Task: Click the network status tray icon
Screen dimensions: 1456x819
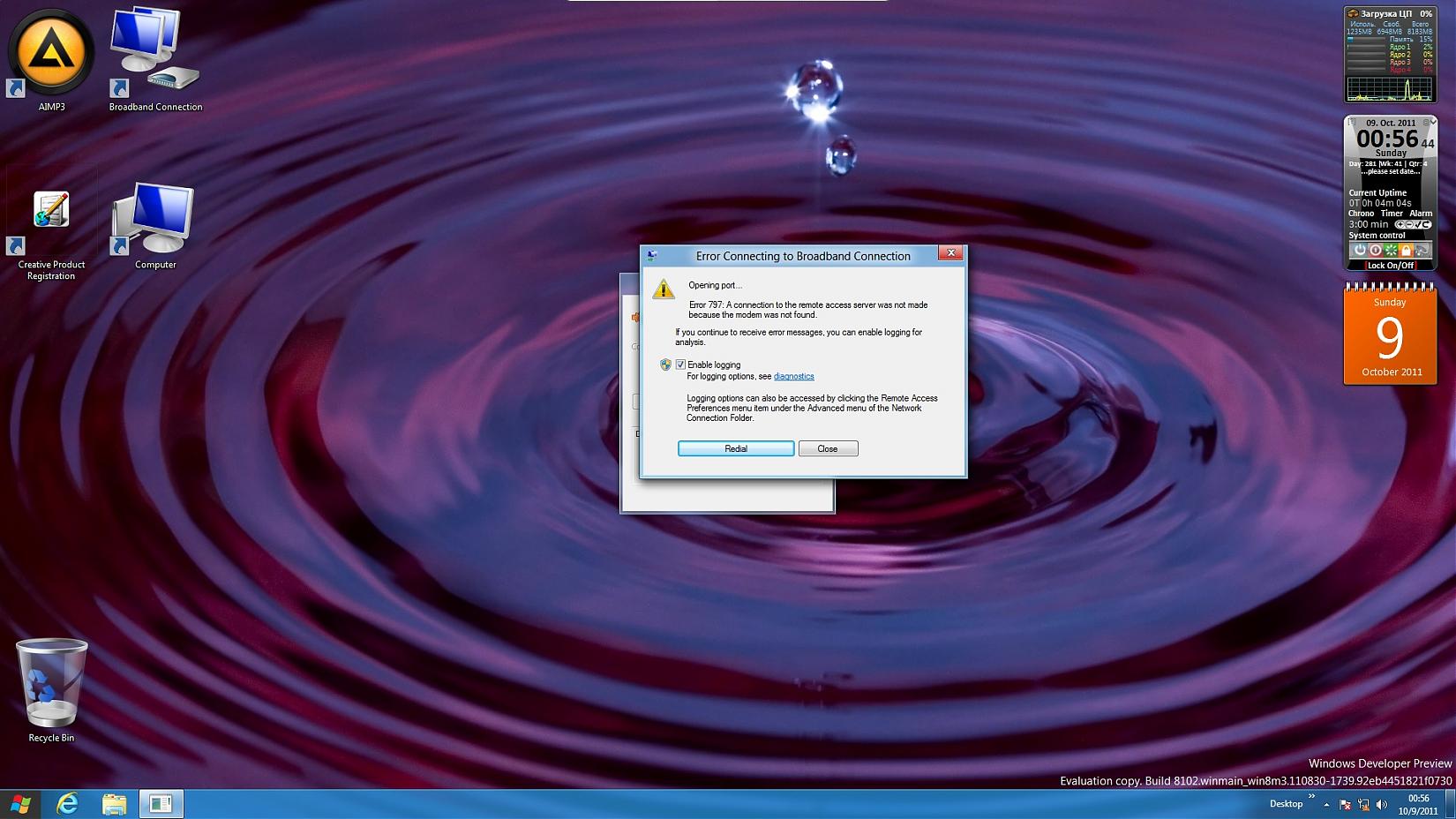Action: pyautogui.click(x=1363, y=805)
